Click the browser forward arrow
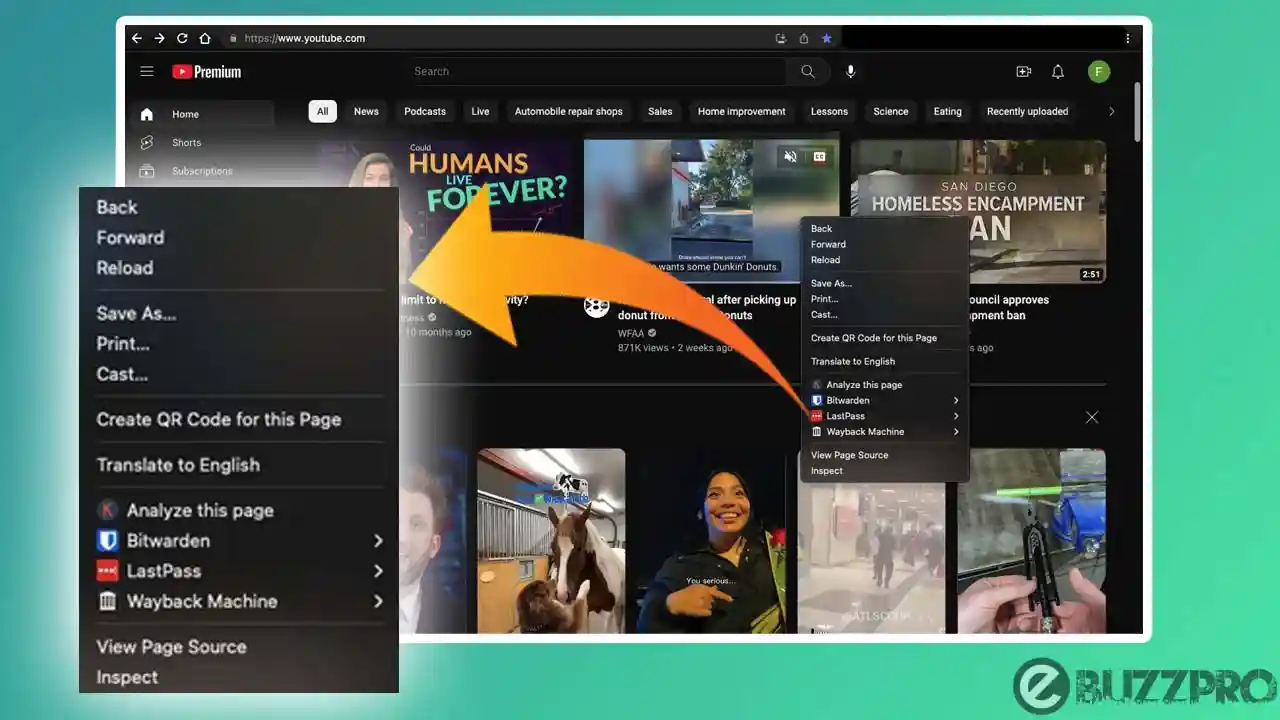 click(159, 38)
